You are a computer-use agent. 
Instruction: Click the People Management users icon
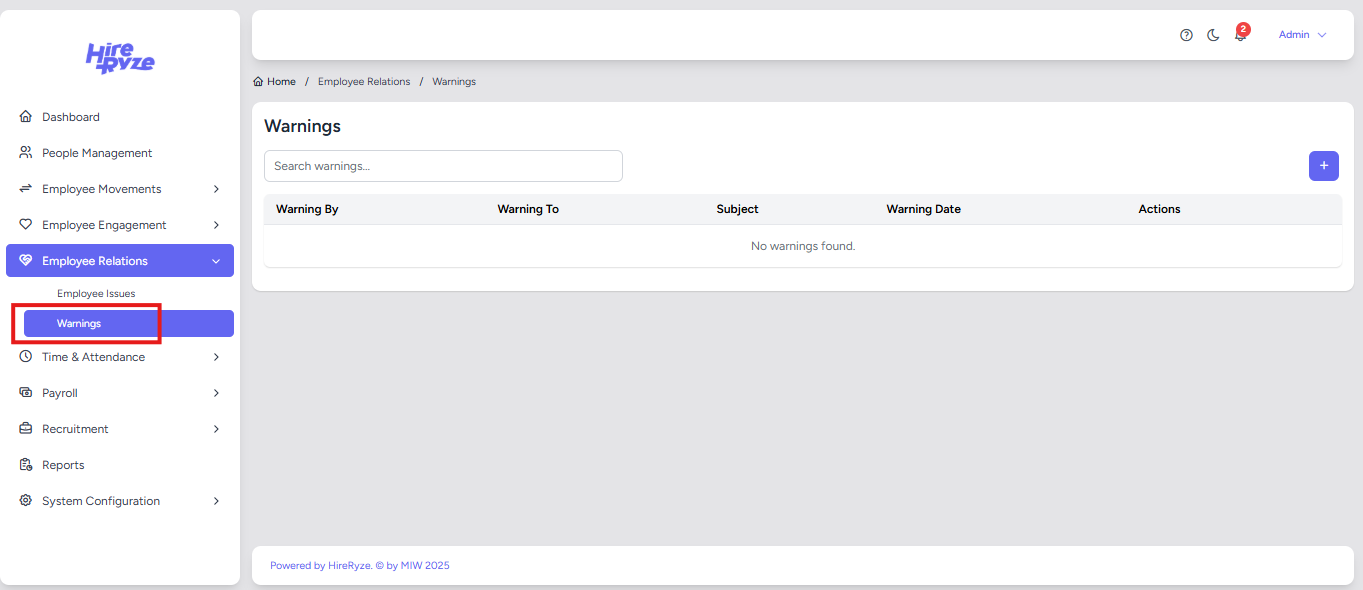click(x=26, y=153)
